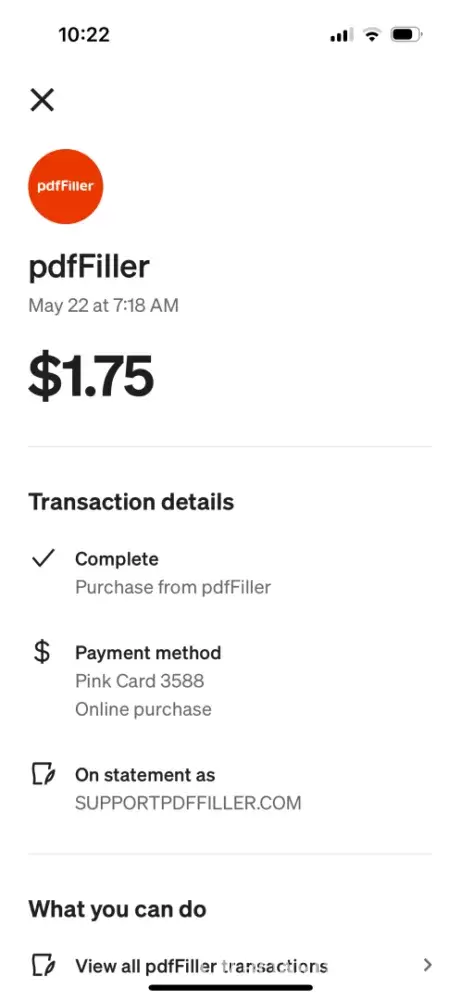Tap the orange pdfFiller logo avatar
The height and width of the screenshot is (1000, 461).
point(66,186)
